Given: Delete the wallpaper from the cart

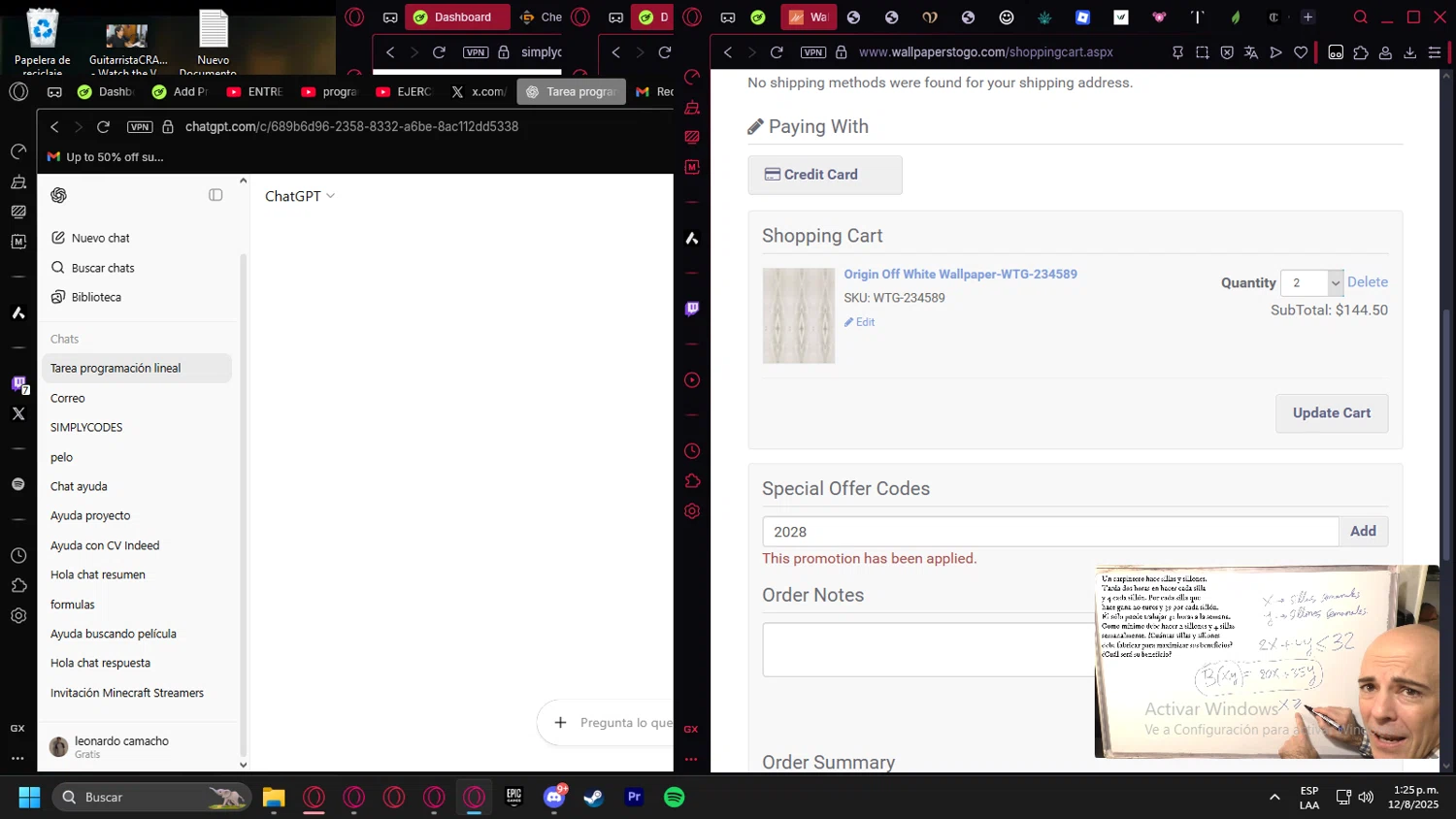Looking at the screenshot, I should coord(1368,281).
